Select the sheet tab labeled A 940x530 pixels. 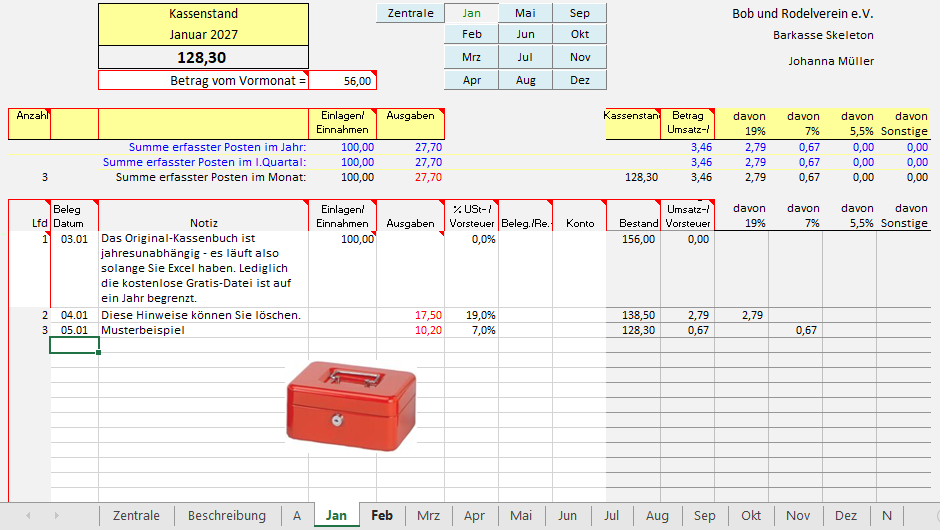297,515
